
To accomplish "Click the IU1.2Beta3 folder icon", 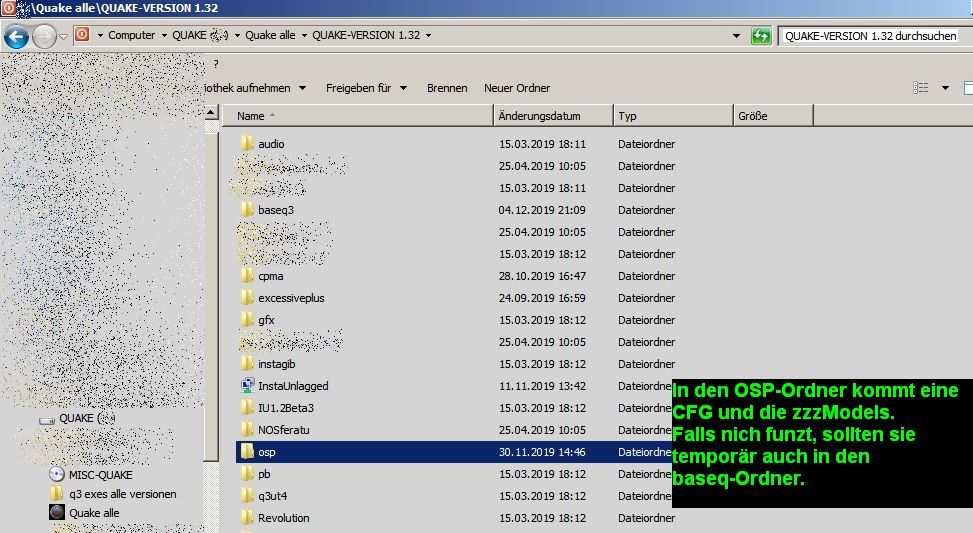I will pos(247,408).
